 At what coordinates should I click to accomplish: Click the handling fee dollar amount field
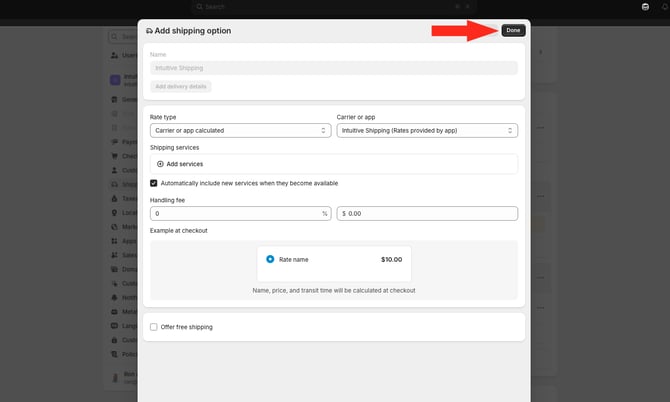click(427, 214)
